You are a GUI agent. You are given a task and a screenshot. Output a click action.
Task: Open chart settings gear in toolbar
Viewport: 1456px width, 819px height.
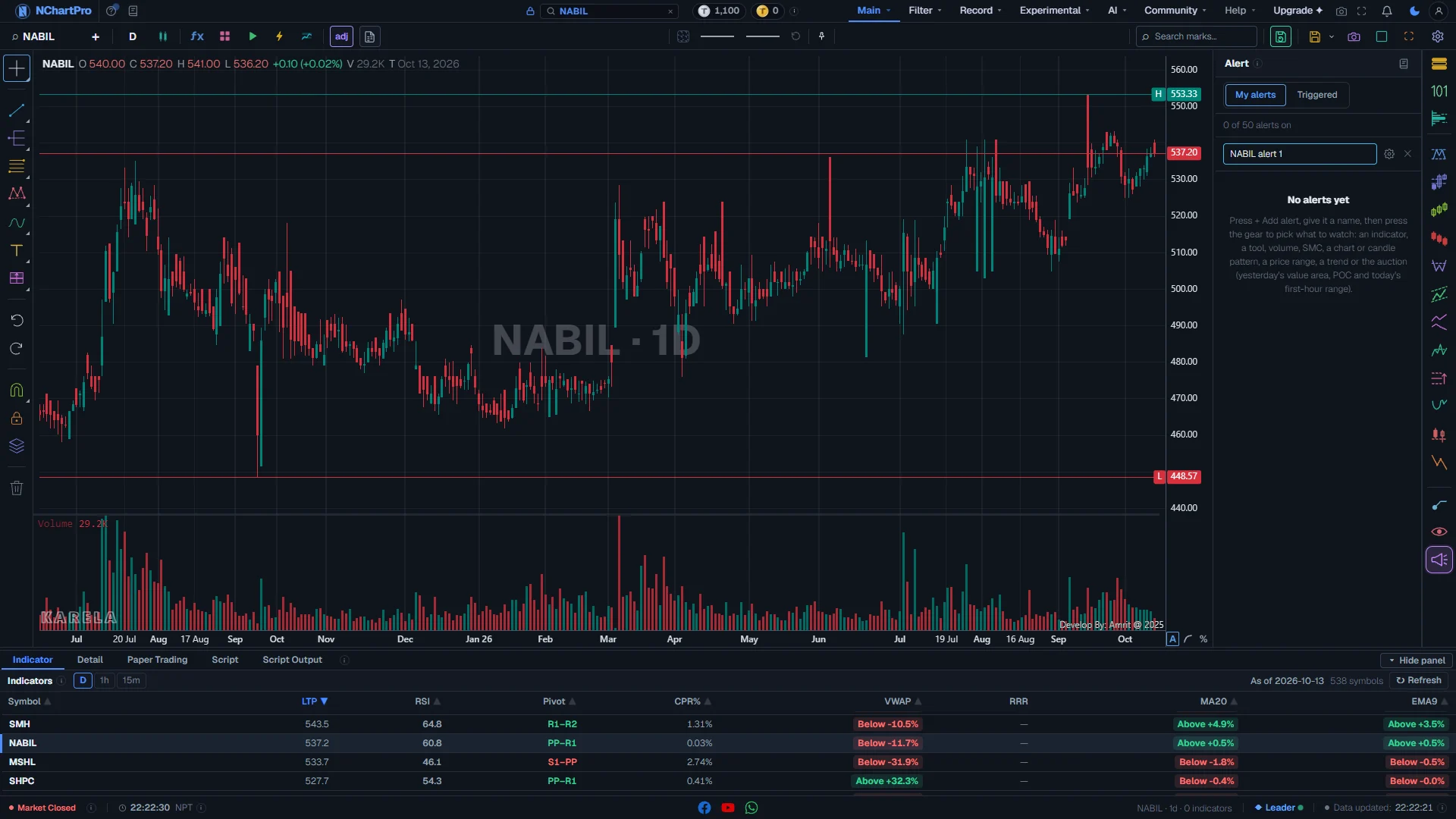[x=1437, y=36]
